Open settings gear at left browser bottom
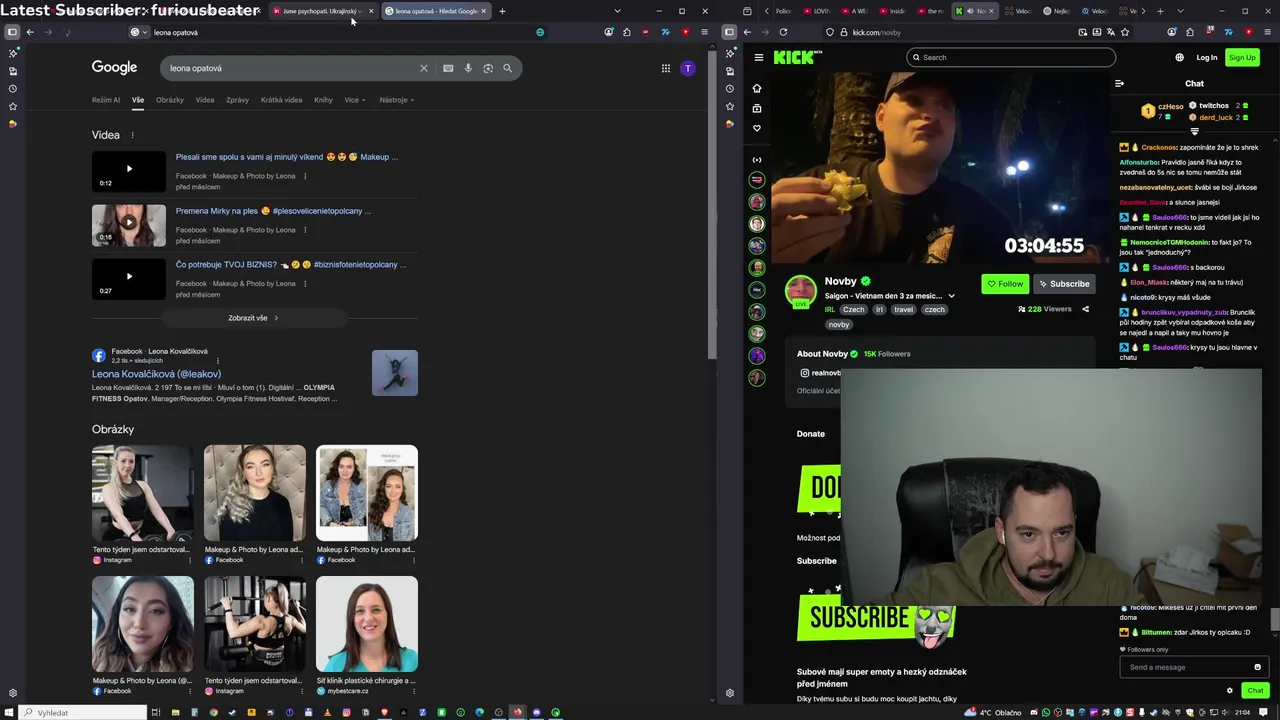Screen dimensions: 1280x720 click(x=12, y=693)
